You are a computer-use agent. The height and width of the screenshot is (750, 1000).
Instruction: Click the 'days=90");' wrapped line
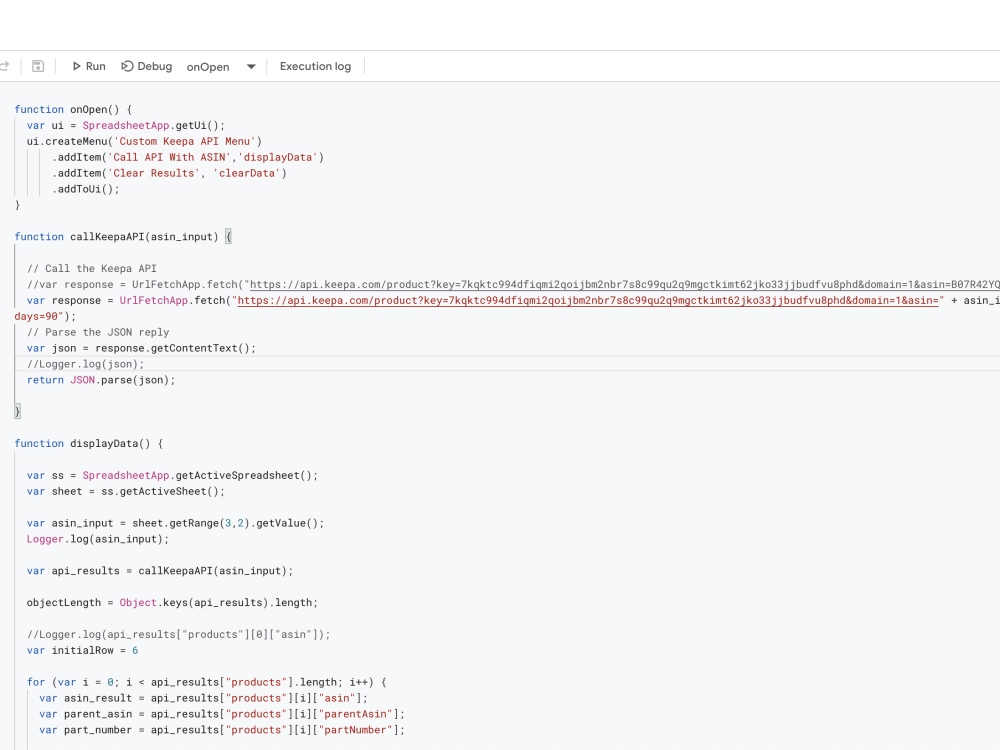(x=45, y=316)
